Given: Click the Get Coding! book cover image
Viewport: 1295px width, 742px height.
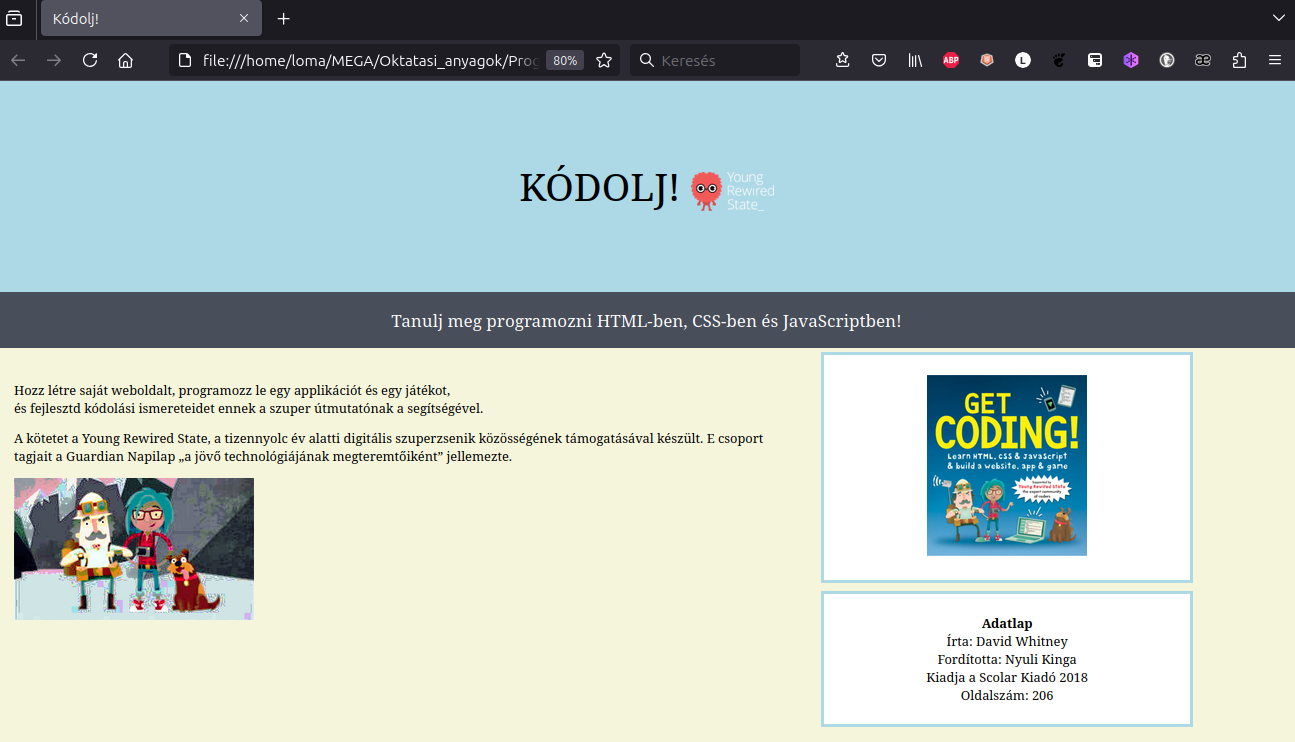Looking at the screenshot, I should click(x=1007, y=465).
